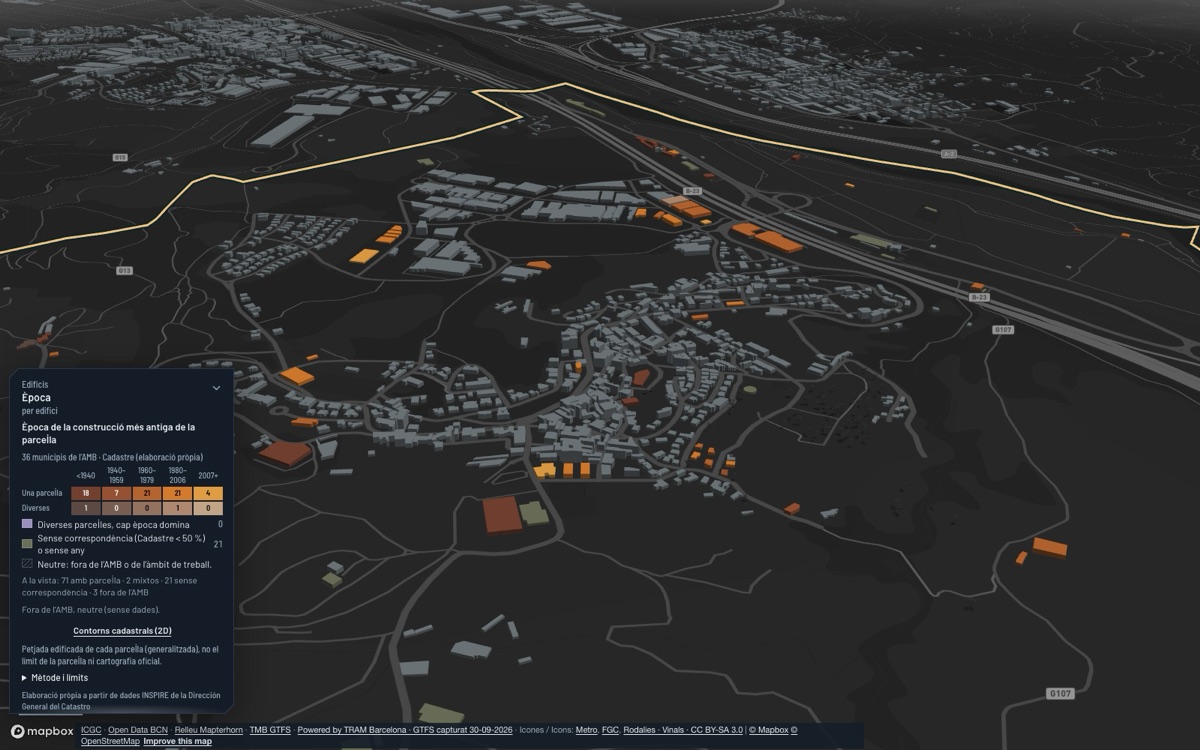The image size is (1200, 750).
Task: Open the OpenStreetMap attribution link
Action: (x=109, y=741)
